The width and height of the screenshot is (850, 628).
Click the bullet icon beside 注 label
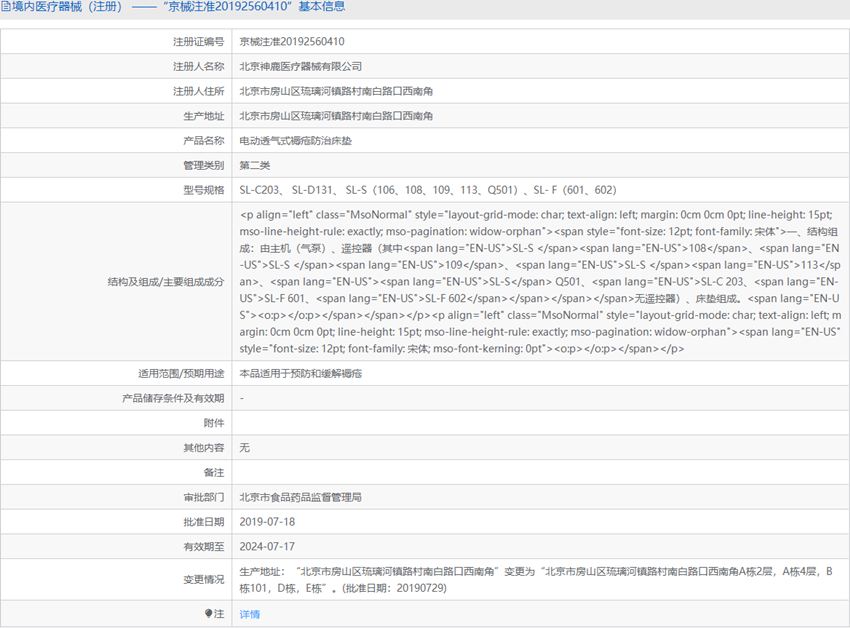tap(209, 613)
